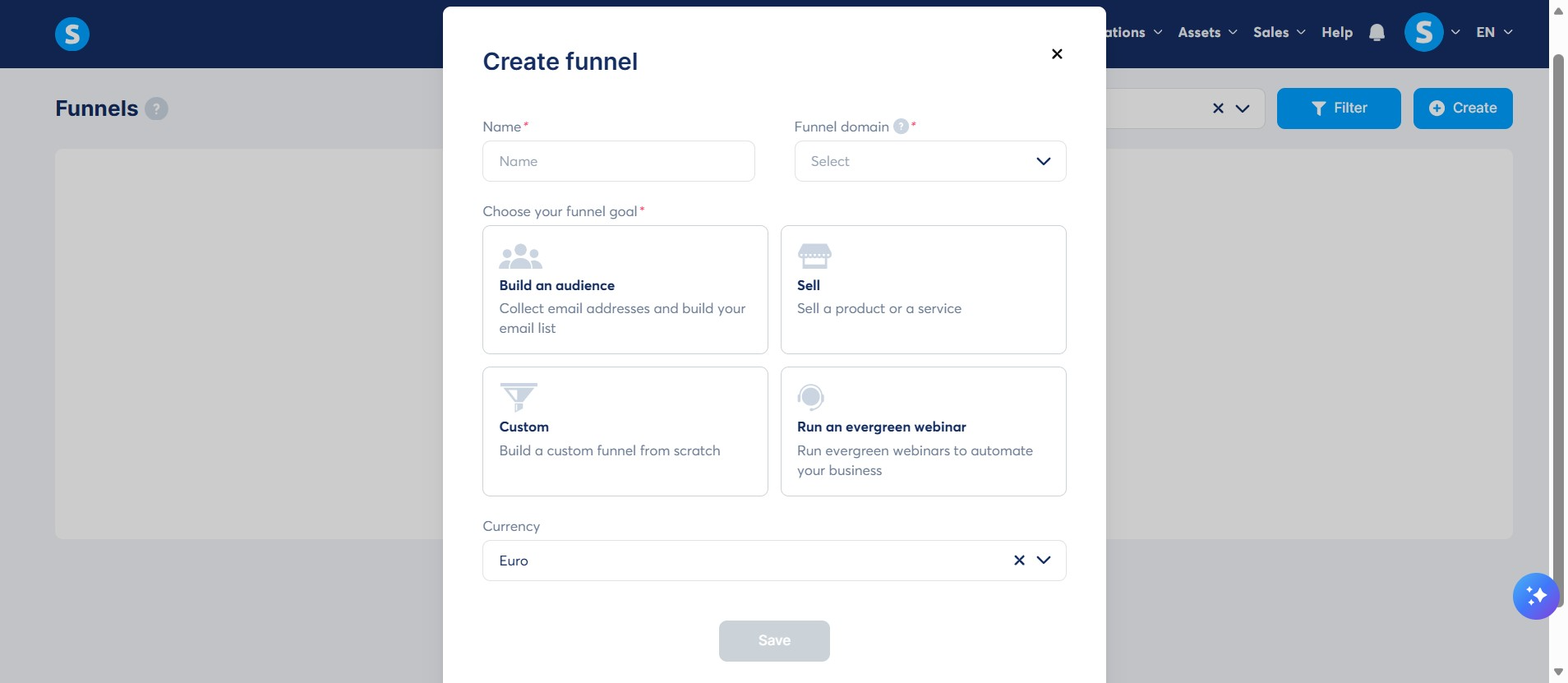The image size is (1568, 683).
Task: Click the scrollbar up arrow
Action: point(1558,11)
